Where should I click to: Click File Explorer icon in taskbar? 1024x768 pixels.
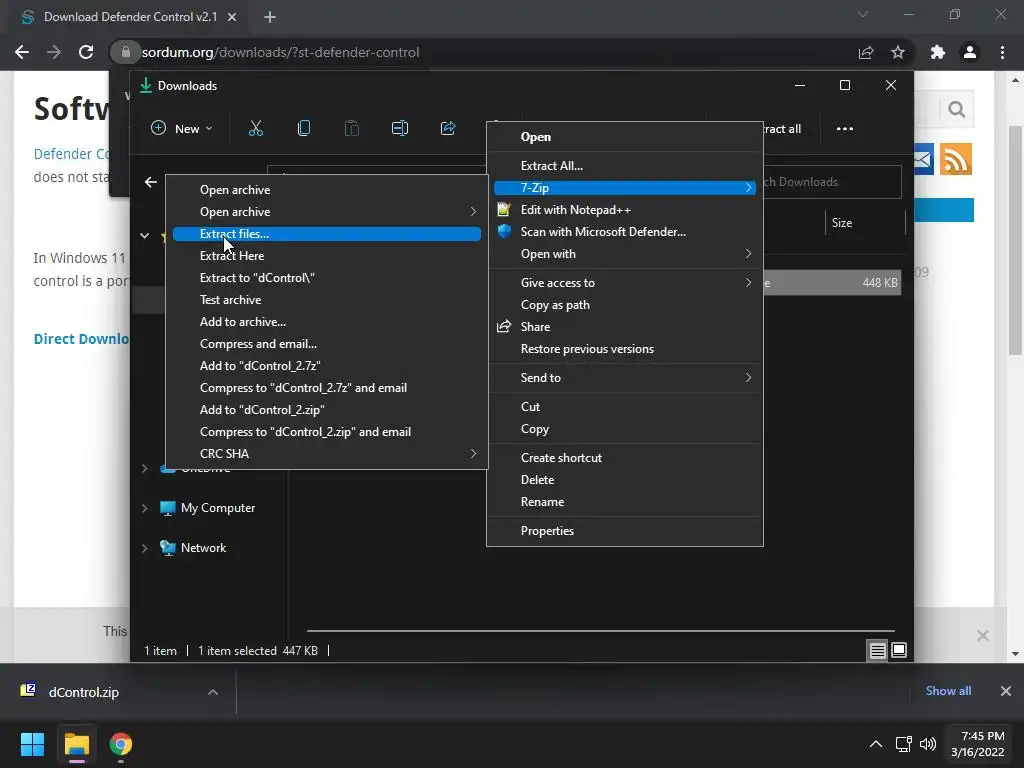click(76, 744)
